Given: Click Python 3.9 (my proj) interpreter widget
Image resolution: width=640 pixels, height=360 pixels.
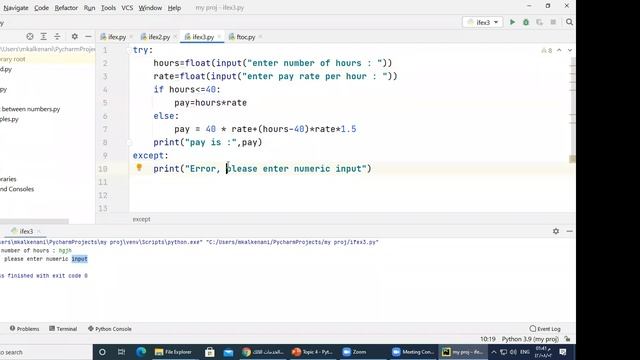Looking at the screenshot, I should tap(530, 339).
